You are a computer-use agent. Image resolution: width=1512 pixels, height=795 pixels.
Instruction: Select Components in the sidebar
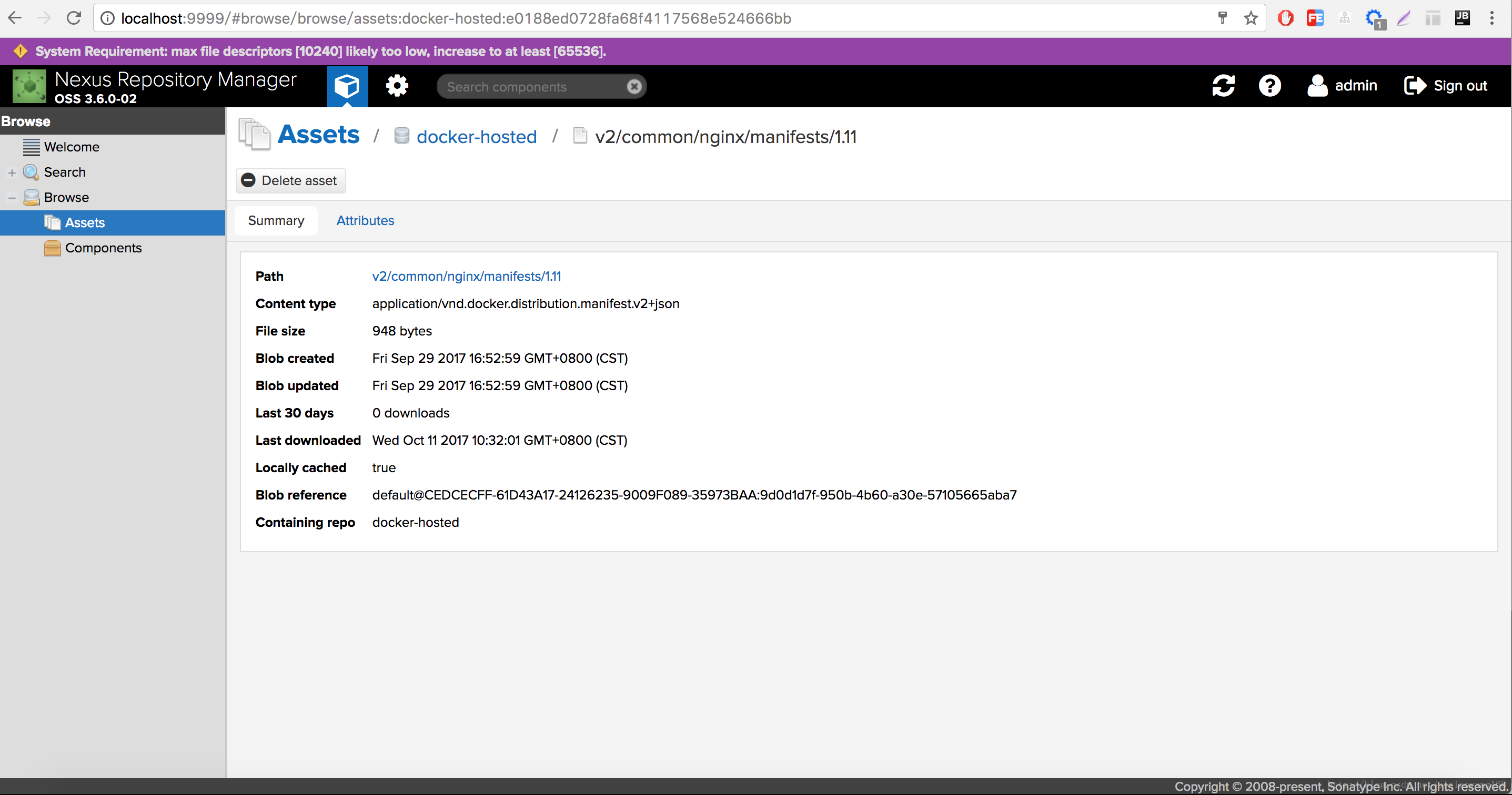[103, 248]
